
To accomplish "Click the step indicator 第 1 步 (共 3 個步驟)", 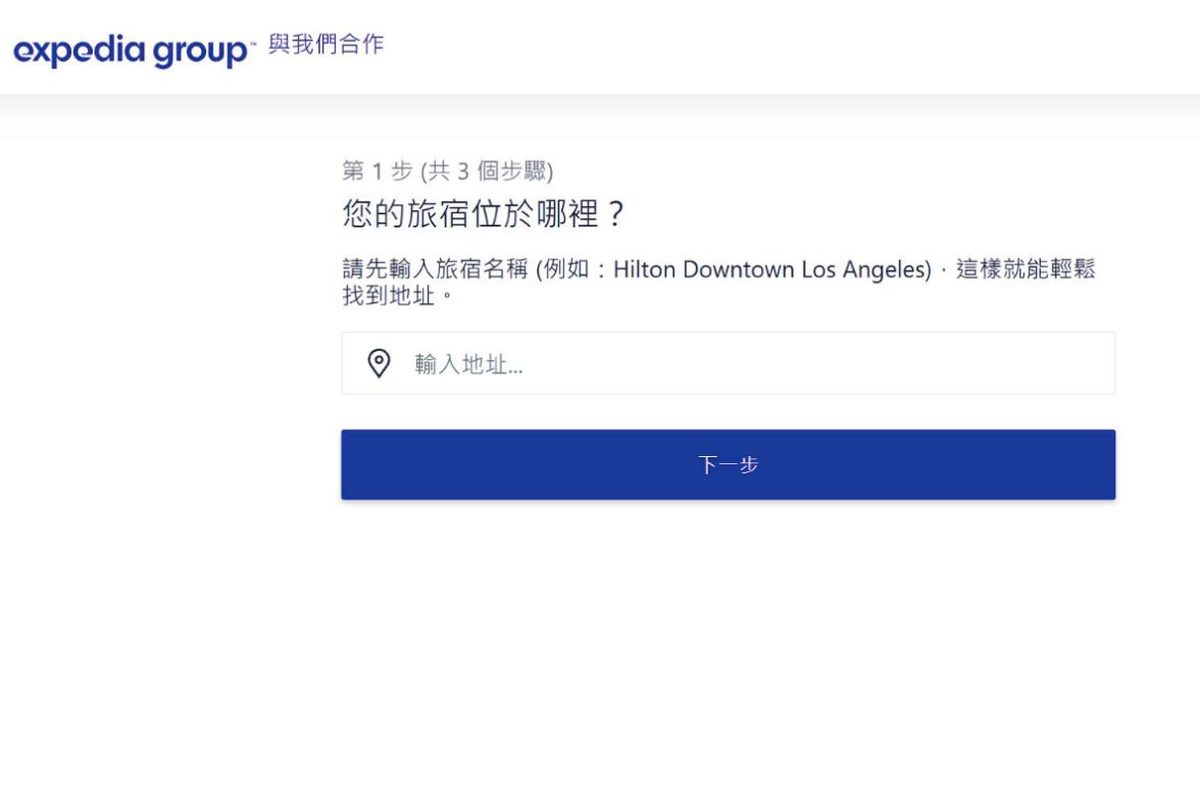I will 447,171.
